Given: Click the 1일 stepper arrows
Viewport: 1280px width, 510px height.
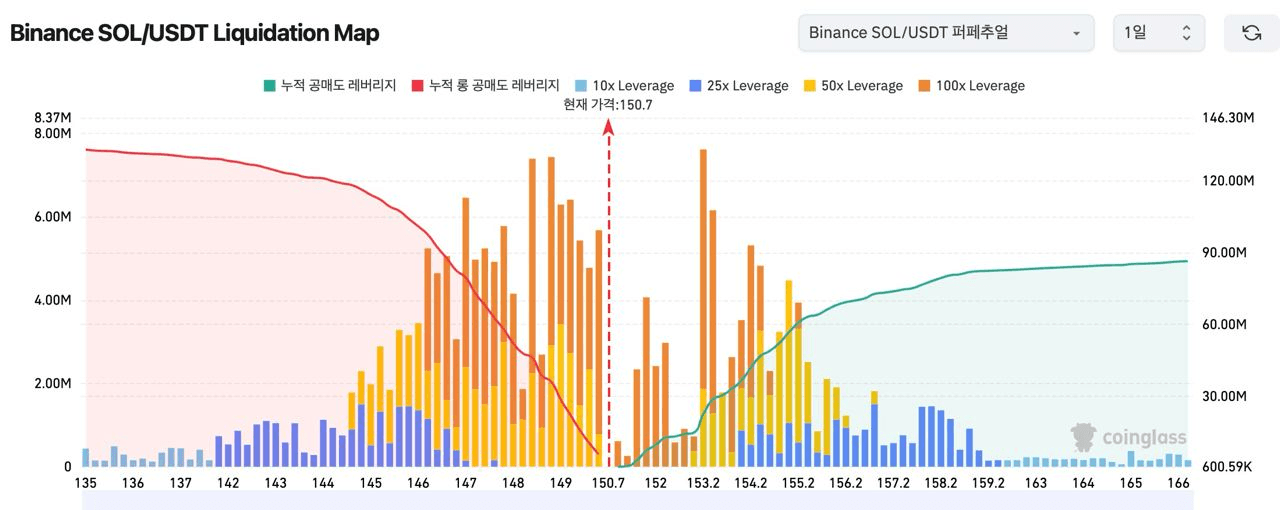Looking at the screenshot, I should point(1186,33).
